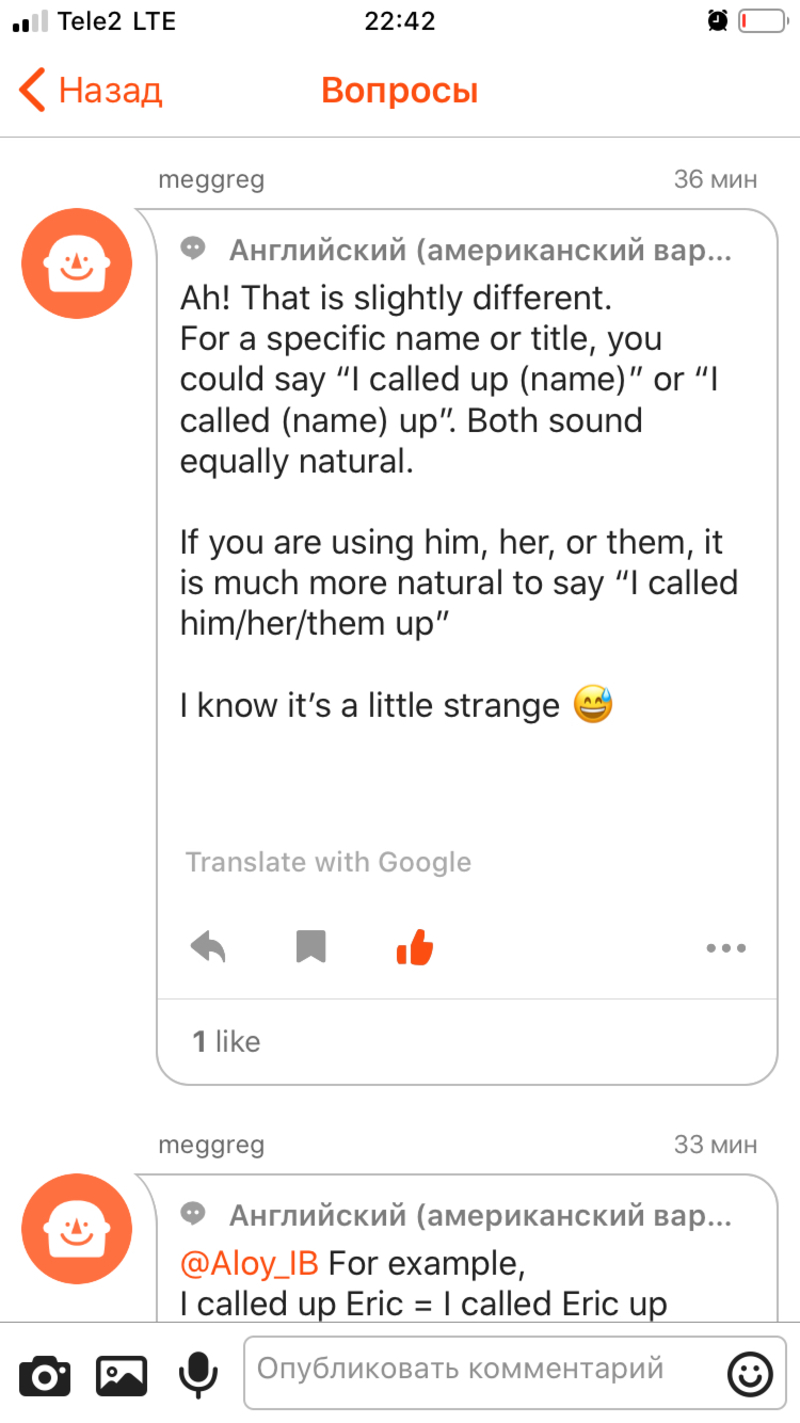Open the three-dots more options menu
Viewport: 800px width, 1423px height.
726,948
